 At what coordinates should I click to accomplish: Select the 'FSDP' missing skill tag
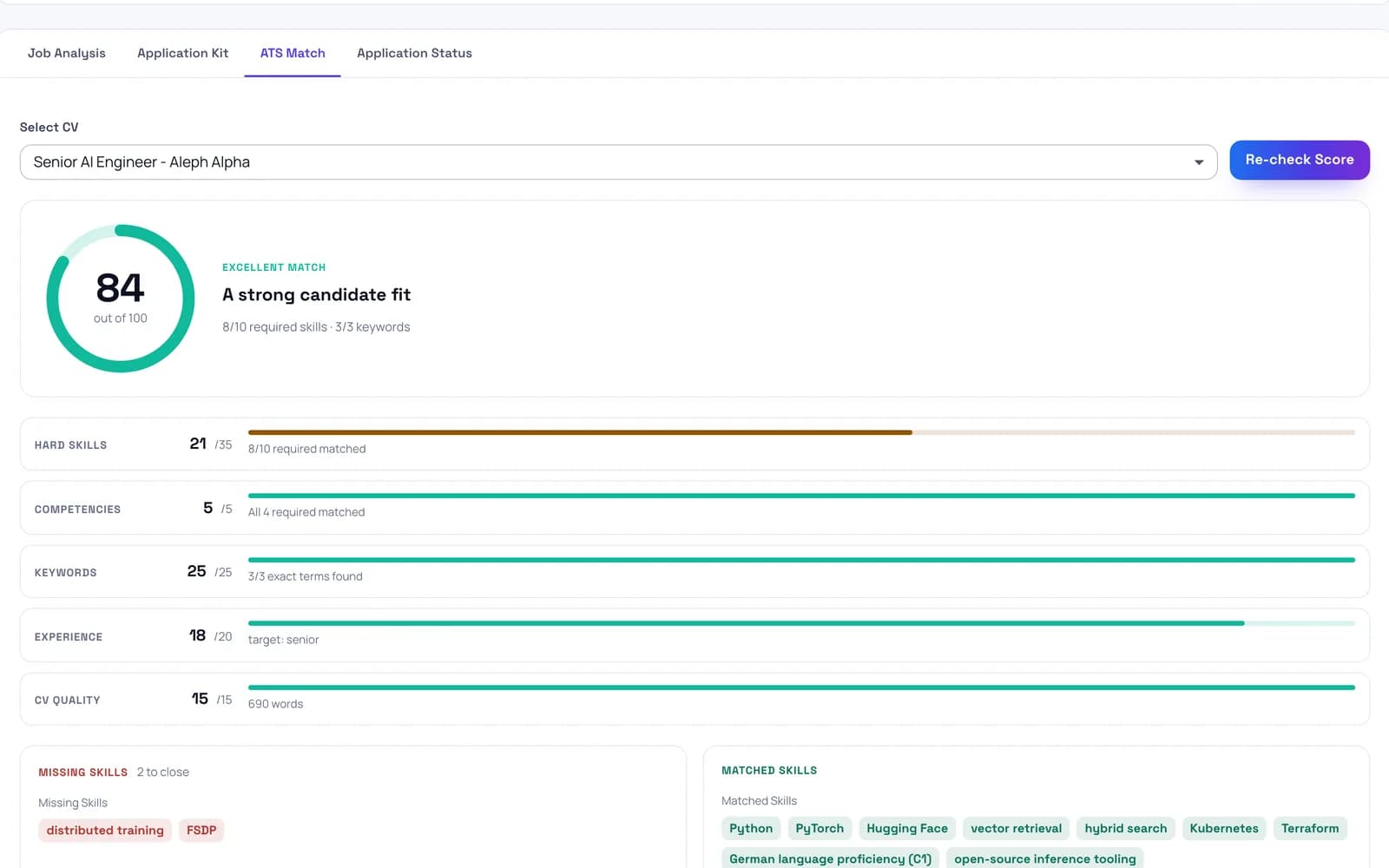pyautogui.click(x=201, y=831)
